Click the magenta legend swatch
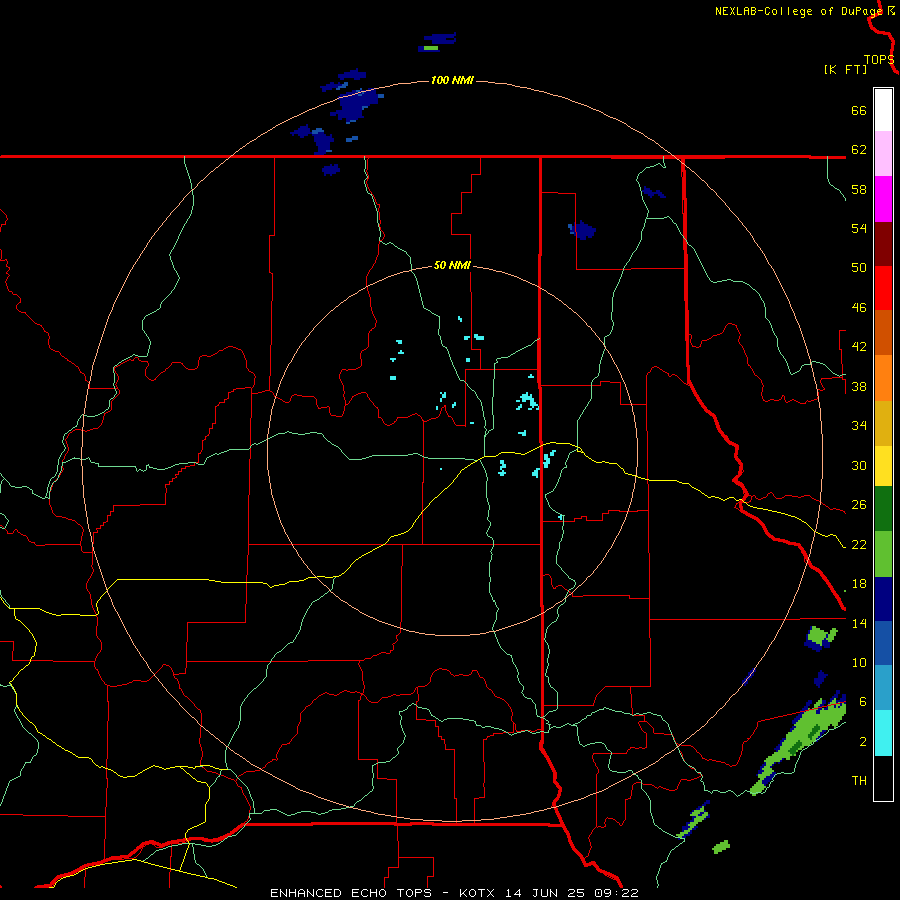The image size is (900, 900). tap(883, 199)
